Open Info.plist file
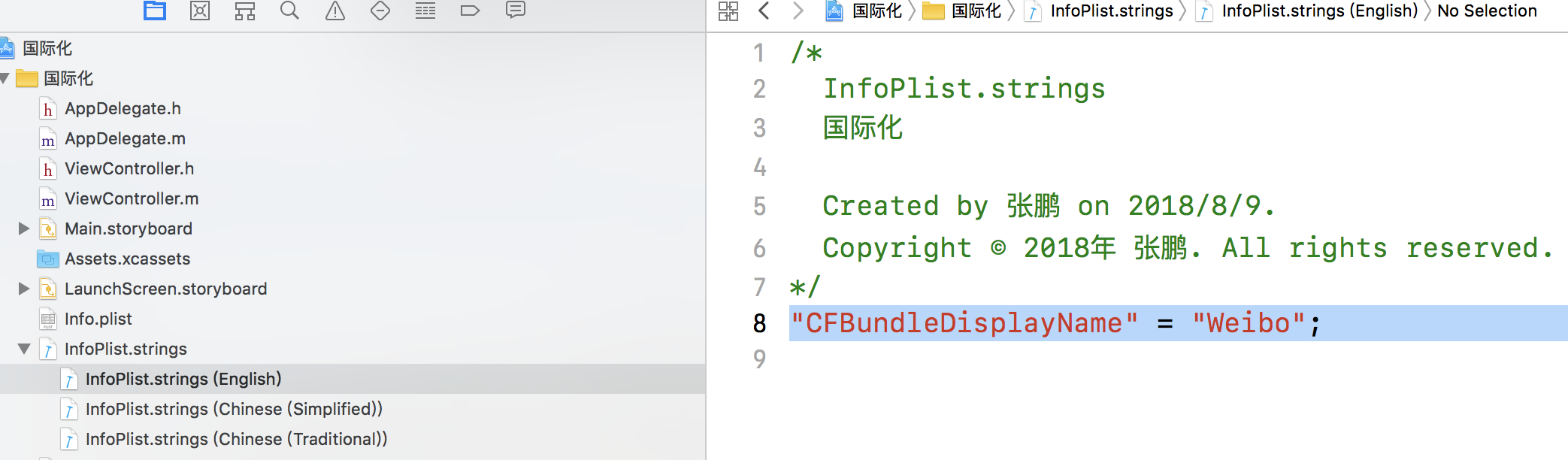This screenshot has height=460, width=1568. pos(98,319)
